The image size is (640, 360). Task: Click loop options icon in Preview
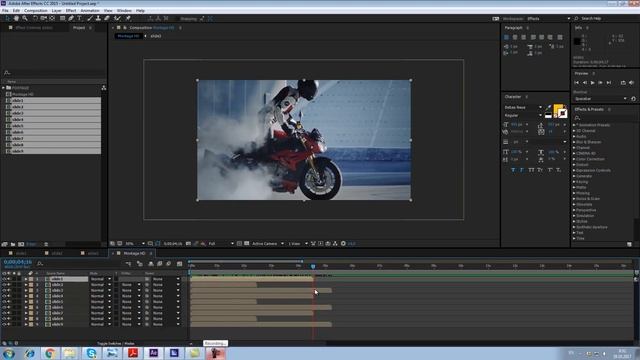623,82
